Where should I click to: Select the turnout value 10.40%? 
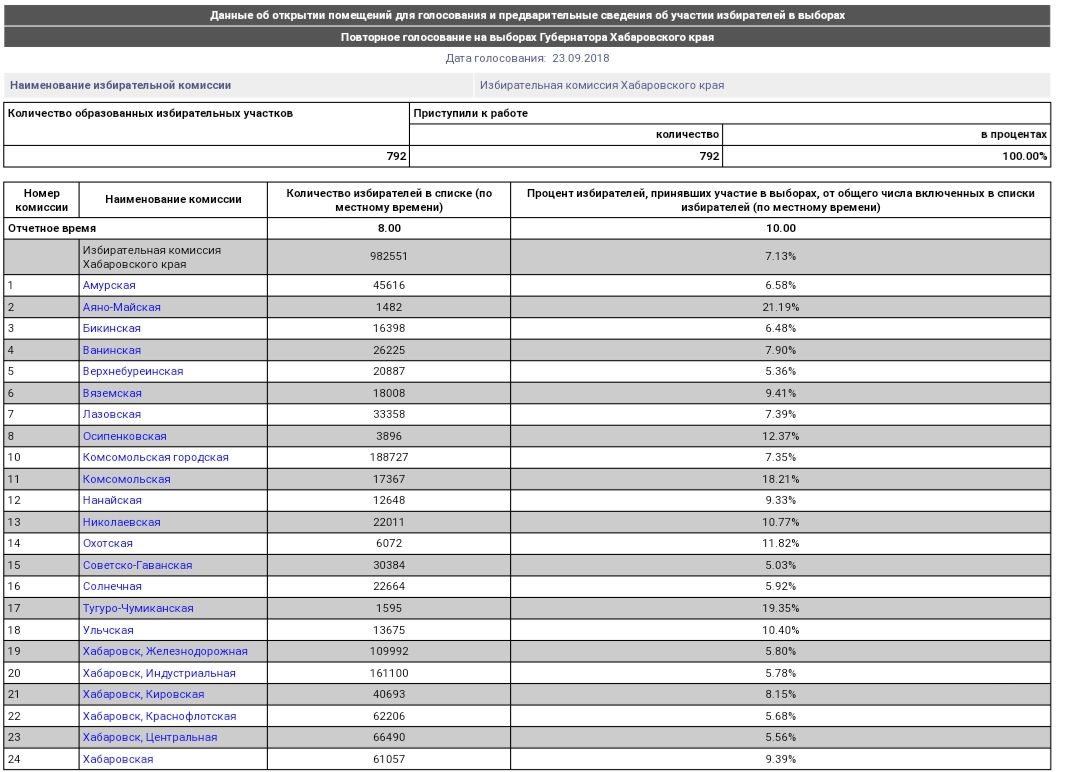780,630
